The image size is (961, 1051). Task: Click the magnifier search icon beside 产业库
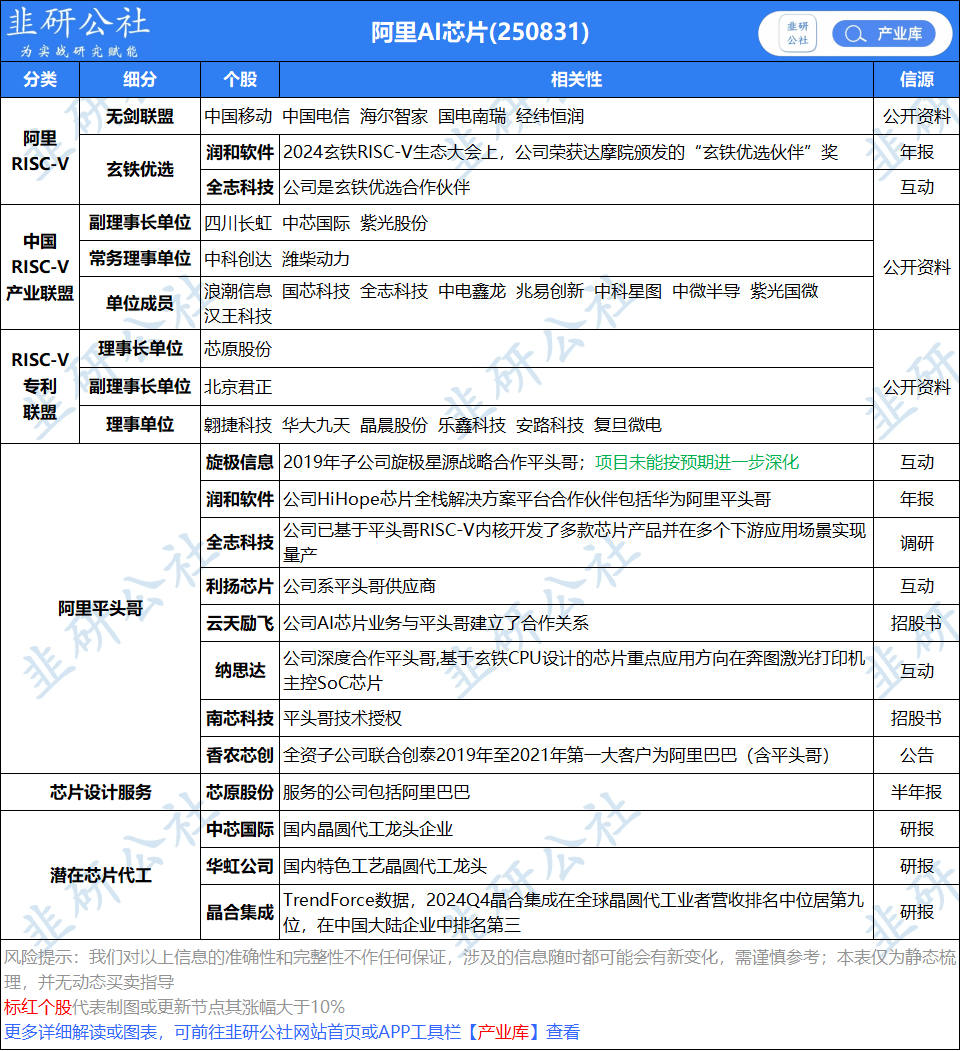[x=854, y=34]
